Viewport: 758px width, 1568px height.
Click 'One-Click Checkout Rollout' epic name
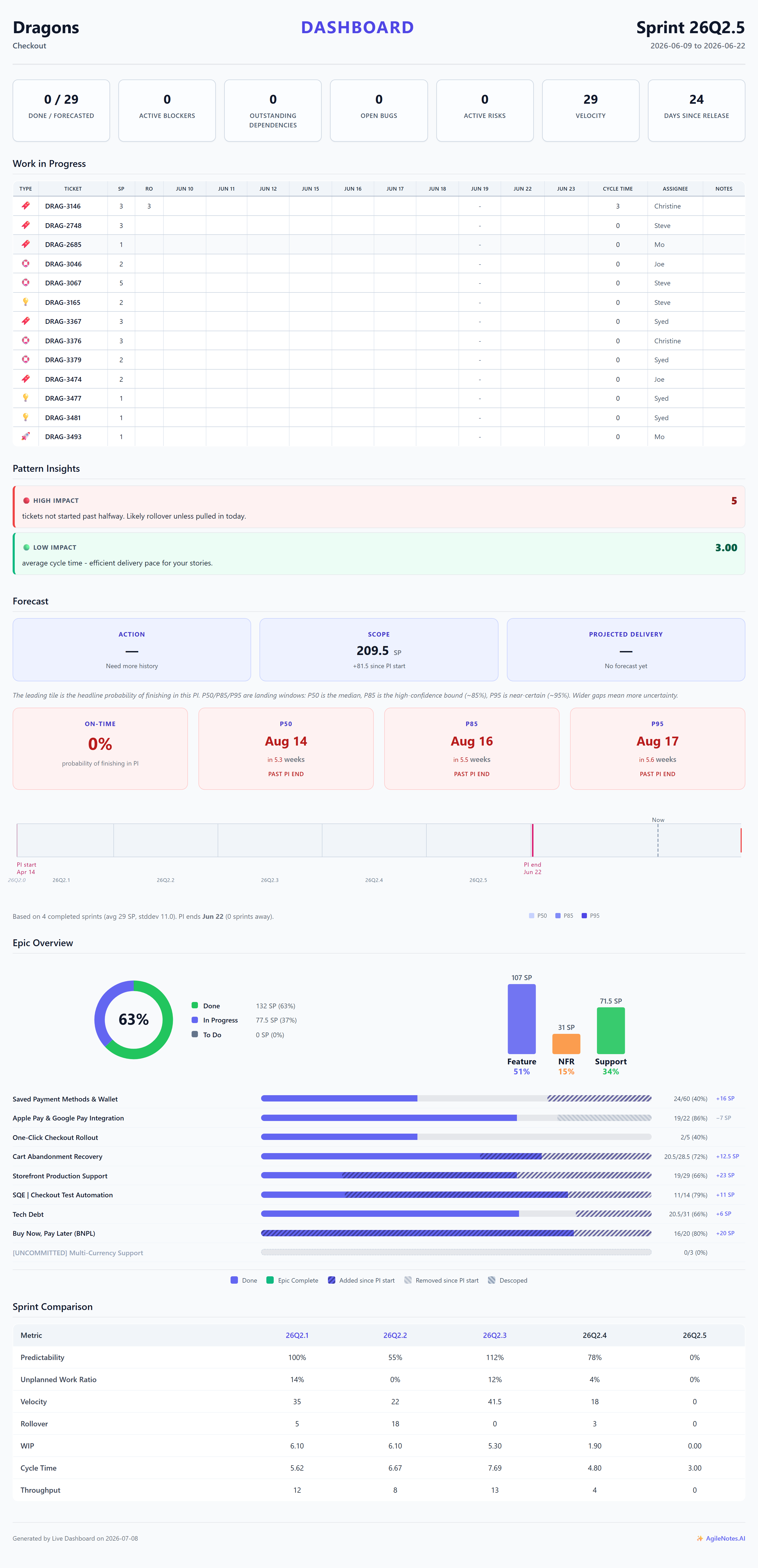click(x=55, y=1138)
